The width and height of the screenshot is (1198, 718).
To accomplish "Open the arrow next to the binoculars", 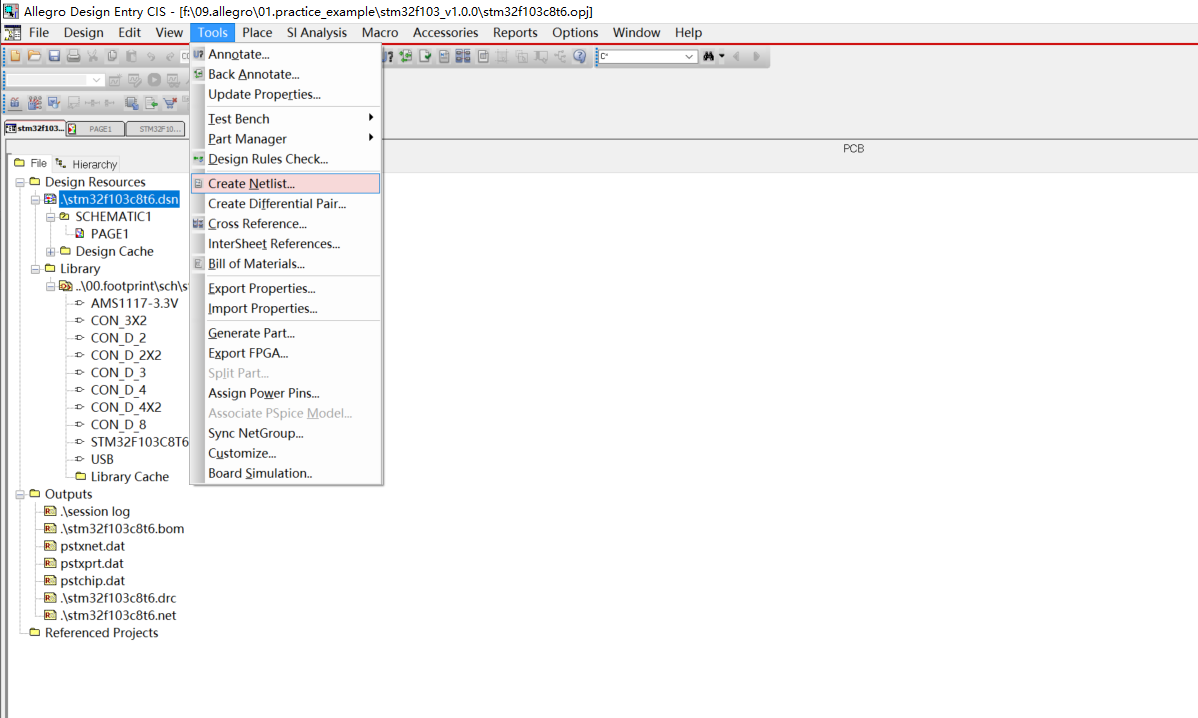I will point(722,57).
